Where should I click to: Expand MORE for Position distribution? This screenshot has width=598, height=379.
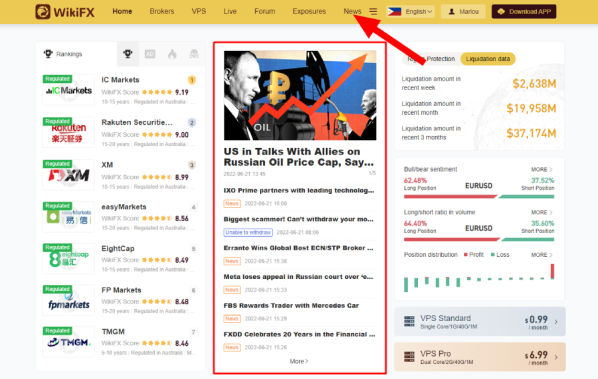click(542, 255)
